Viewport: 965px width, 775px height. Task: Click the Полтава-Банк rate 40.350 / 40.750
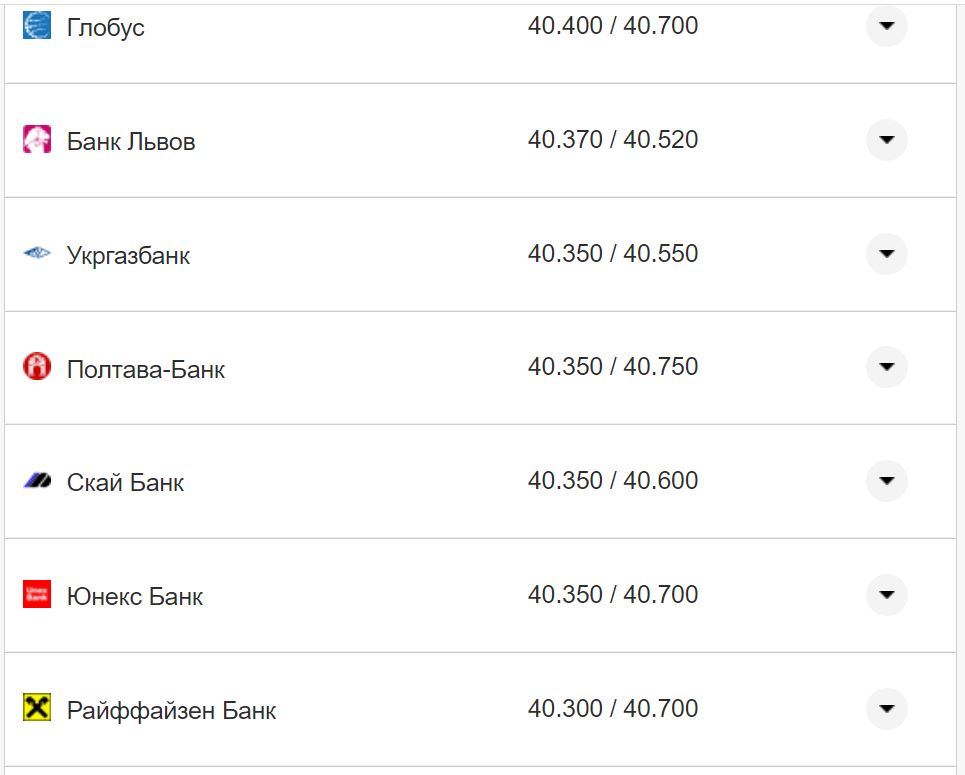tap(612, 367)
